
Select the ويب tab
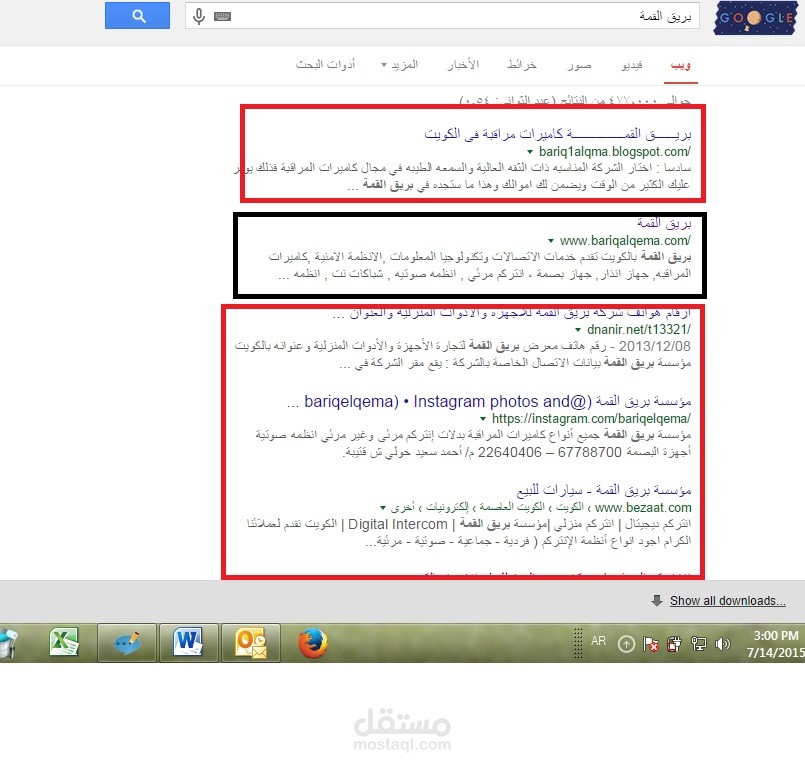tap(680, 65)
